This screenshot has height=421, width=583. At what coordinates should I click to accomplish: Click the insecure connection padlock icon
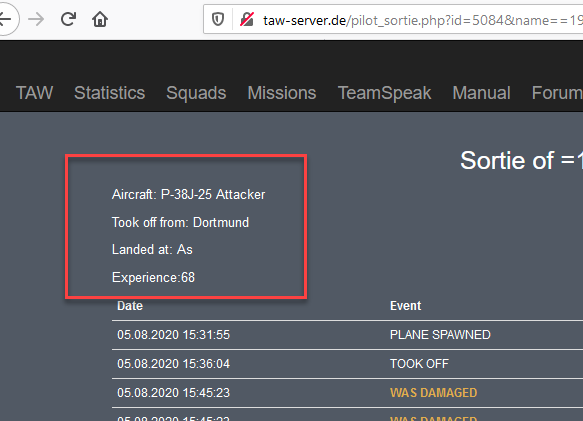pyautogui.click(x=247, y=19)
